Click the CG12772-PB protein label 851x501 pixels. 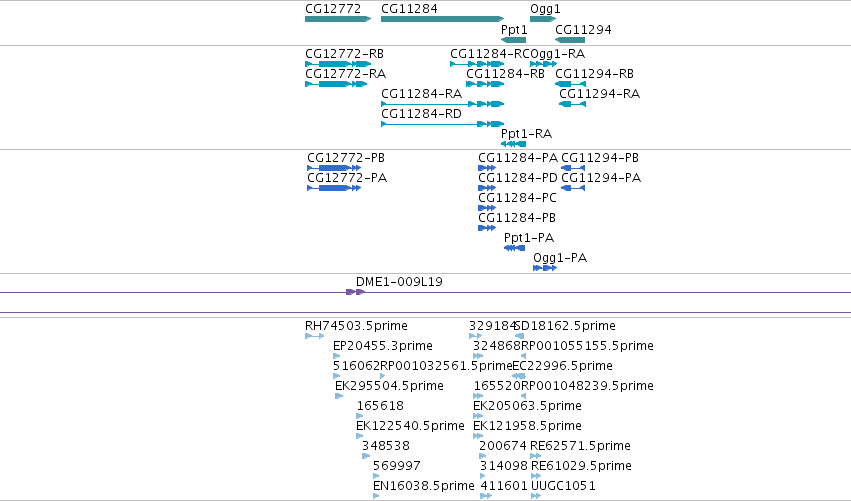346,158
